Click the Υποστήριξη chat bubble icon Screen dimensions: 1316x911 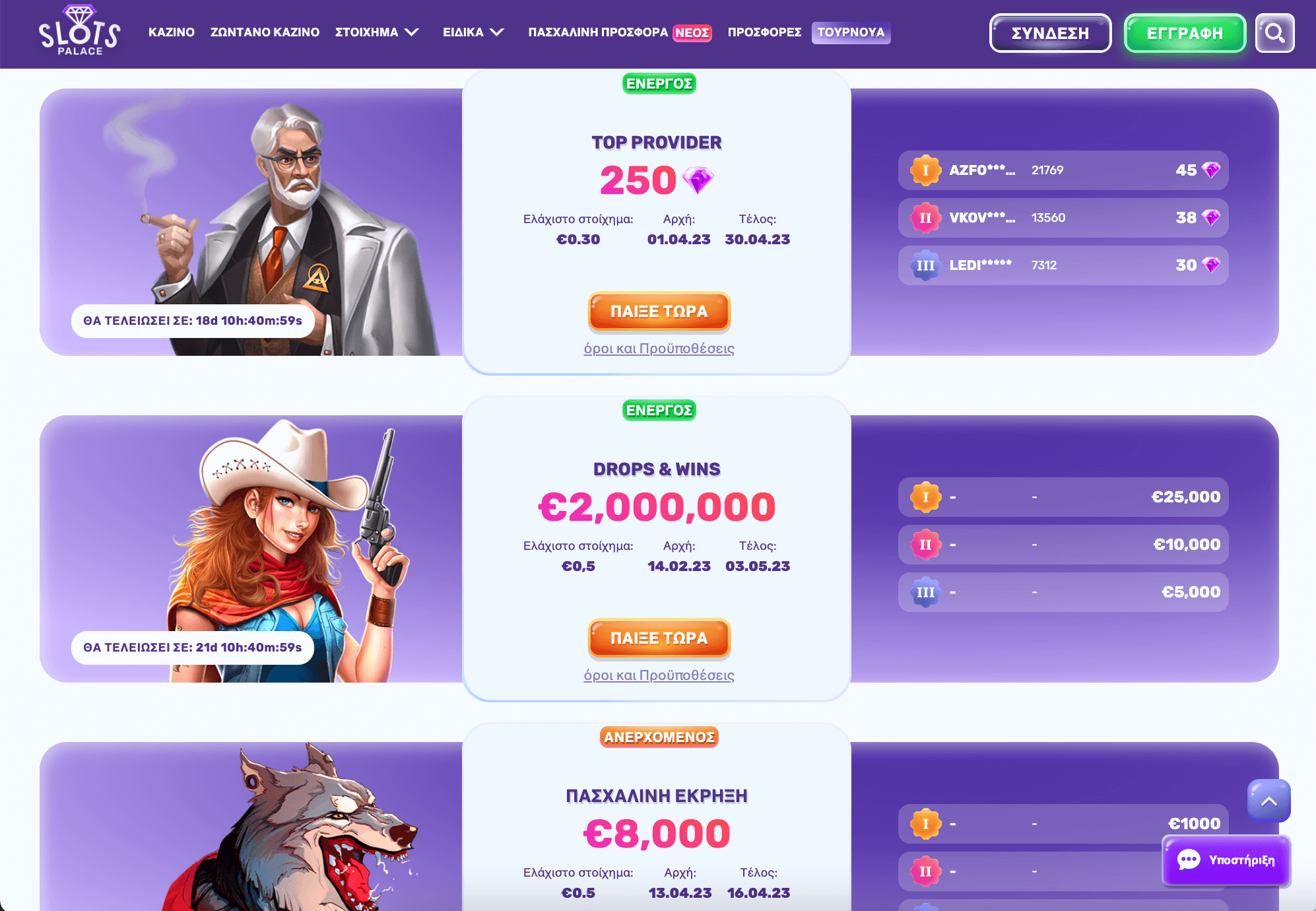pos(1189,860)
